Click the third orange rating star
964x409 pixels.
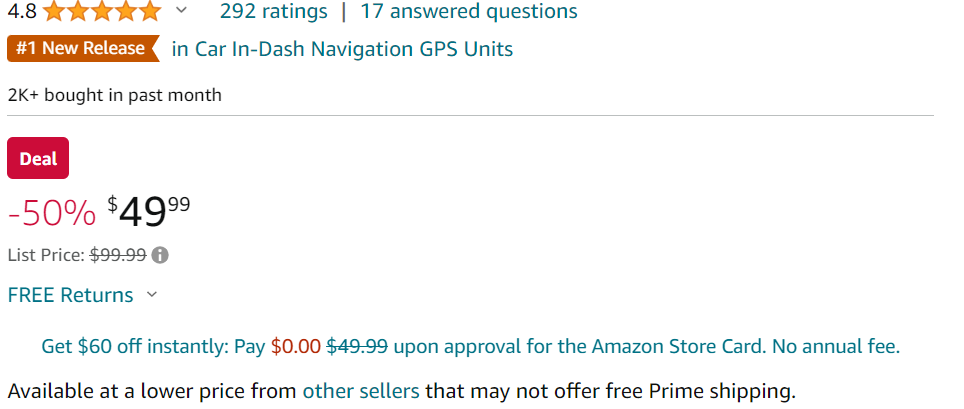101,11
